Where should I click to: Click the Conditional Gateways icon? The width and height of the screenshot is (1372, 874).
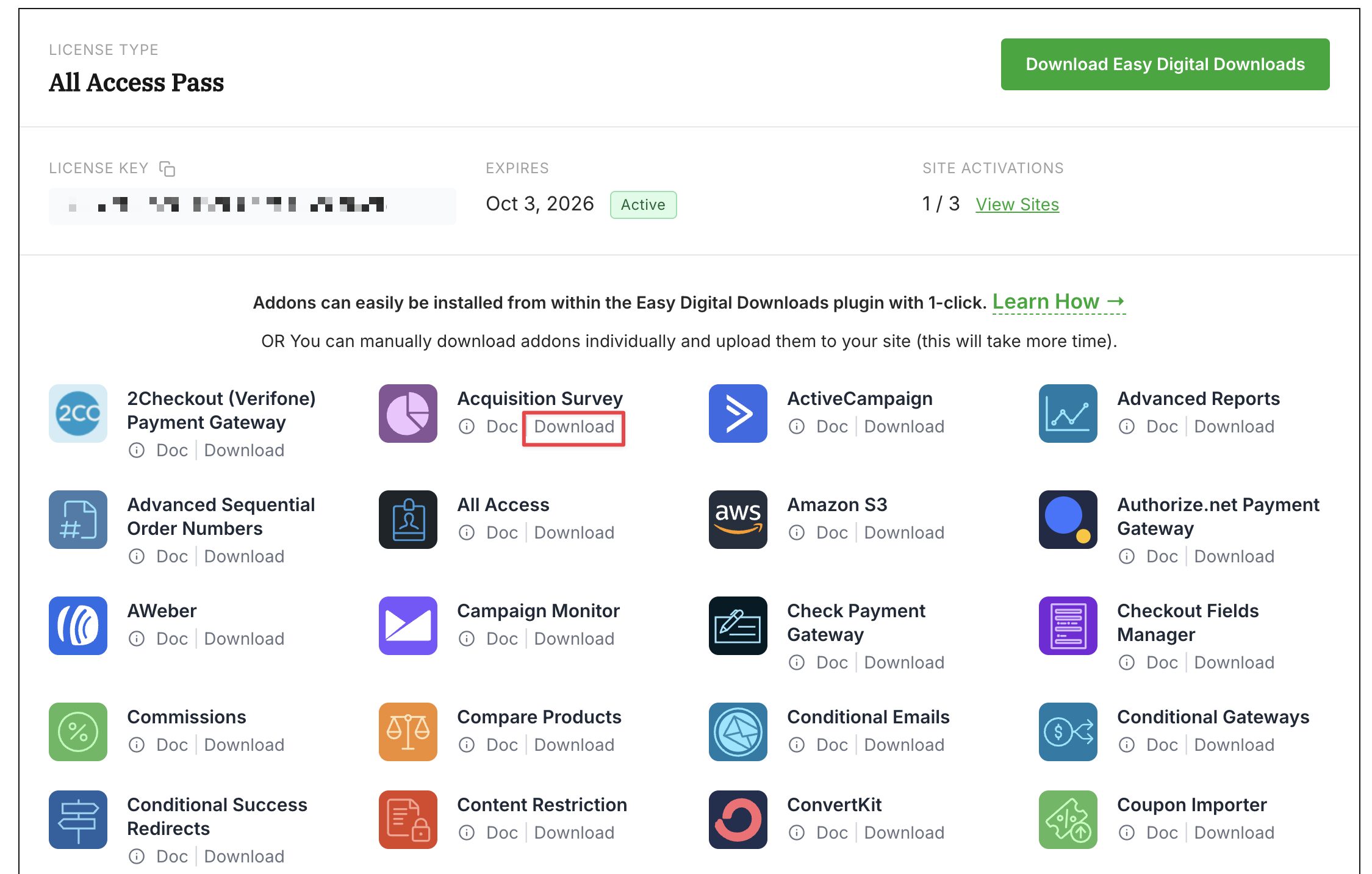(1068, 732)
